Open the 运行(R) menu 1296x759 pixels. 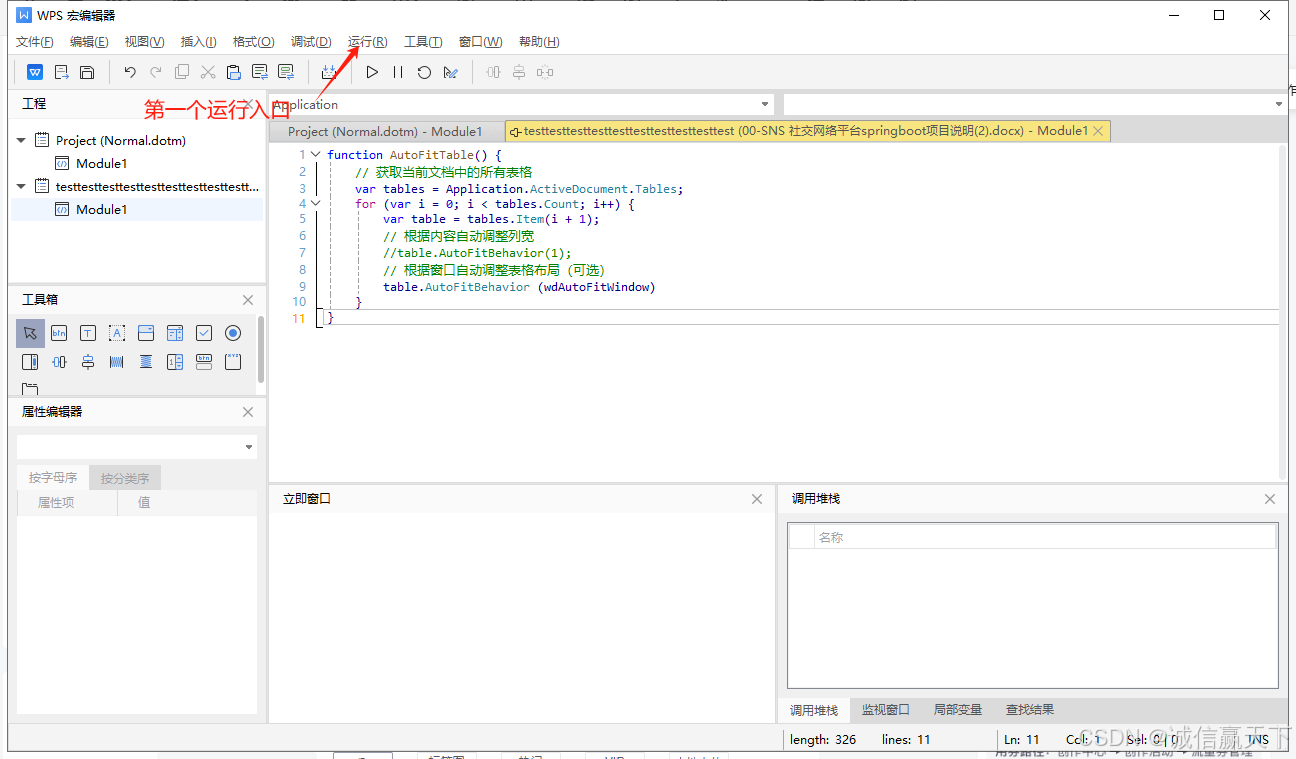pyautogui.click(x=367, y=41)
